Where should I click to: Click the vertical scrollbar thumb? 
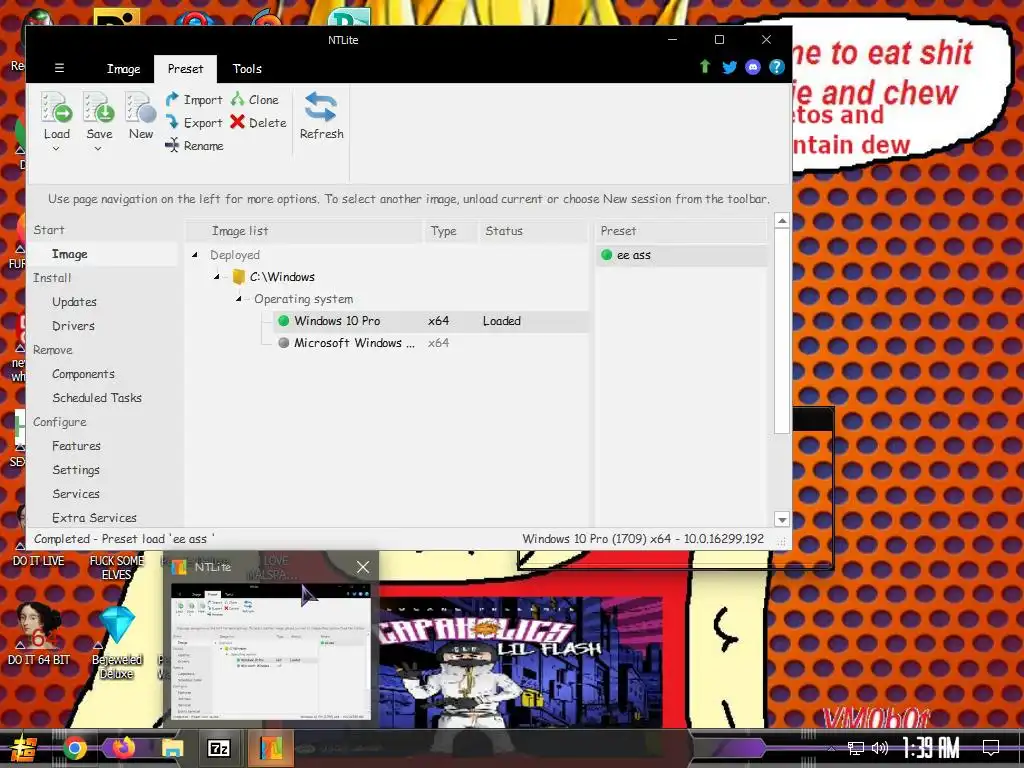(782, 330)
